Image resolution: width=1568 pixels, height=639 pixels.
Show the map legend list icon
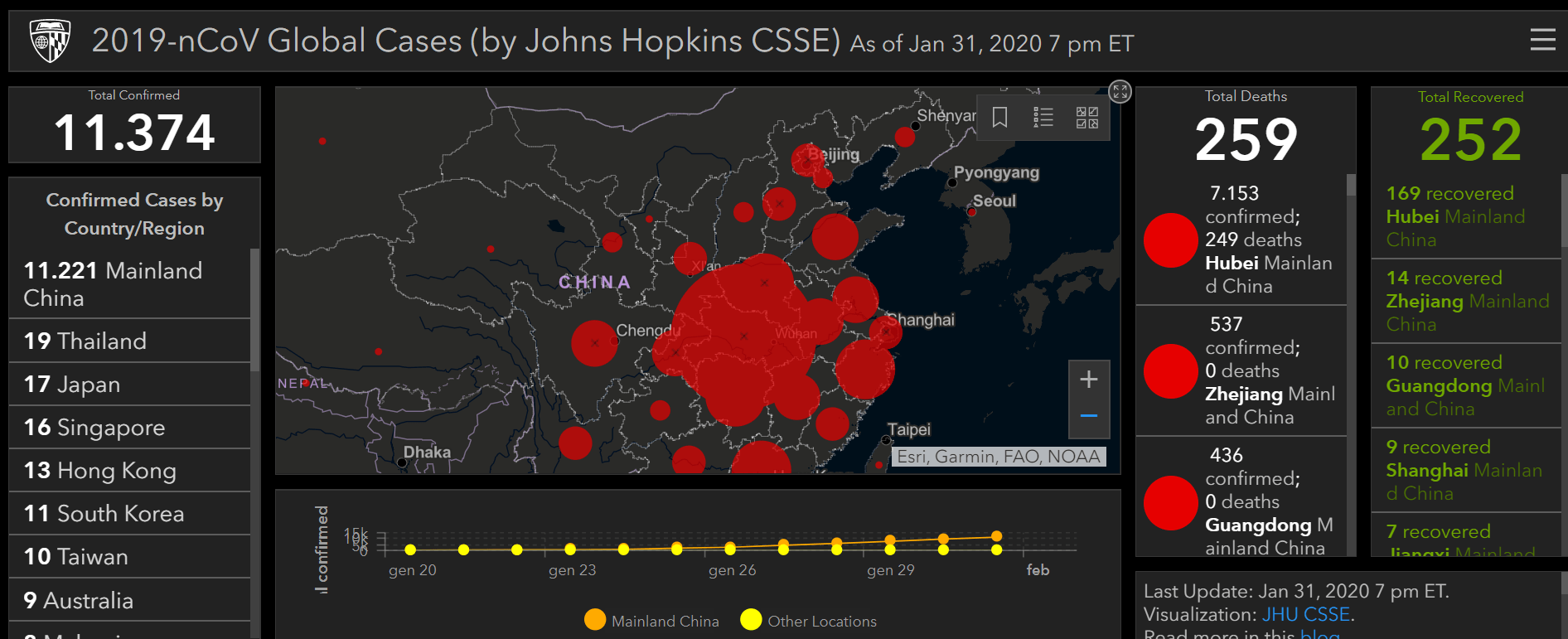pyautogui.click(x=1043, y=118)
